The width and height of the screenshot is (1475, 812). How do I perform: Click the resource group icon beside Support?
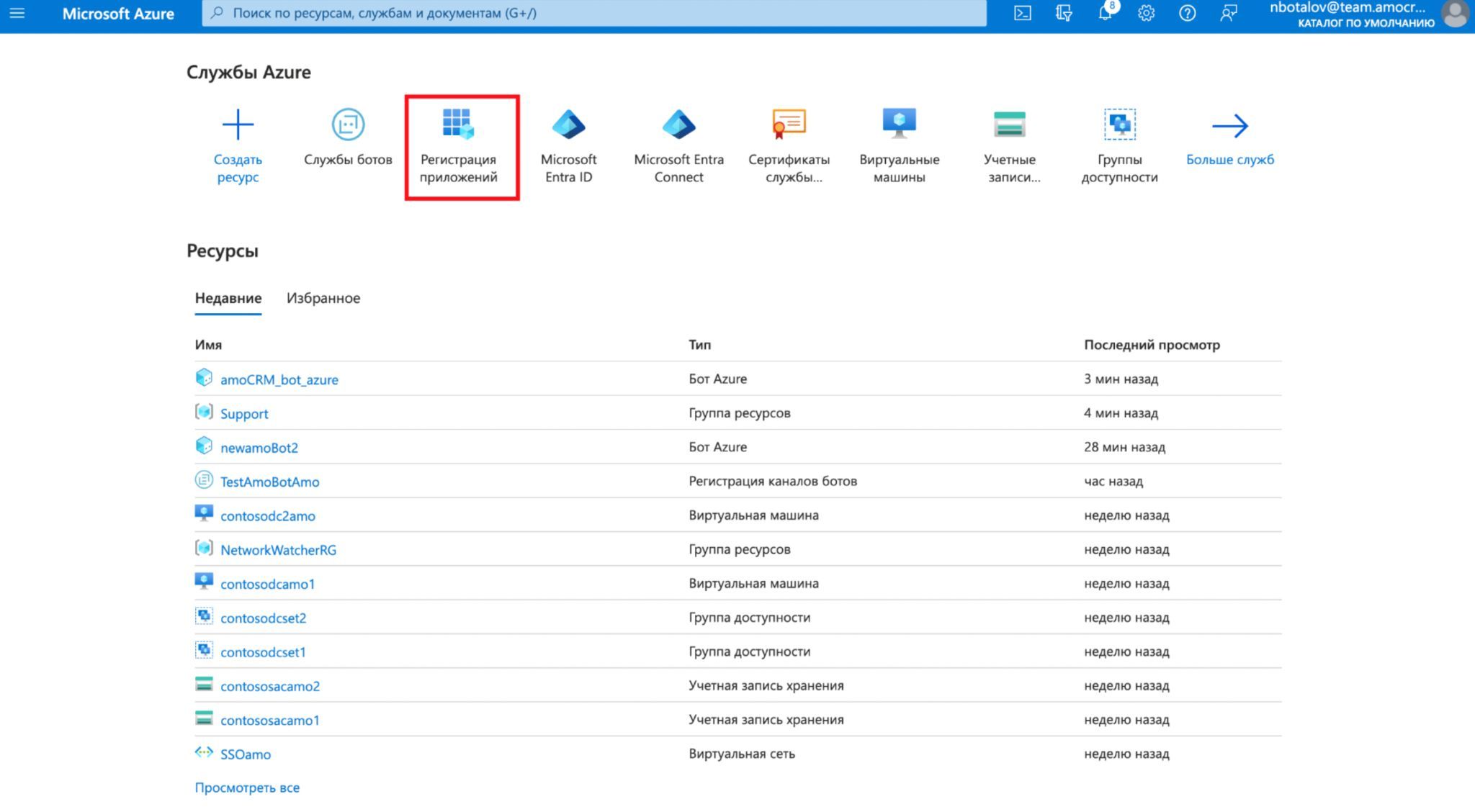click(x=204, y=412)
